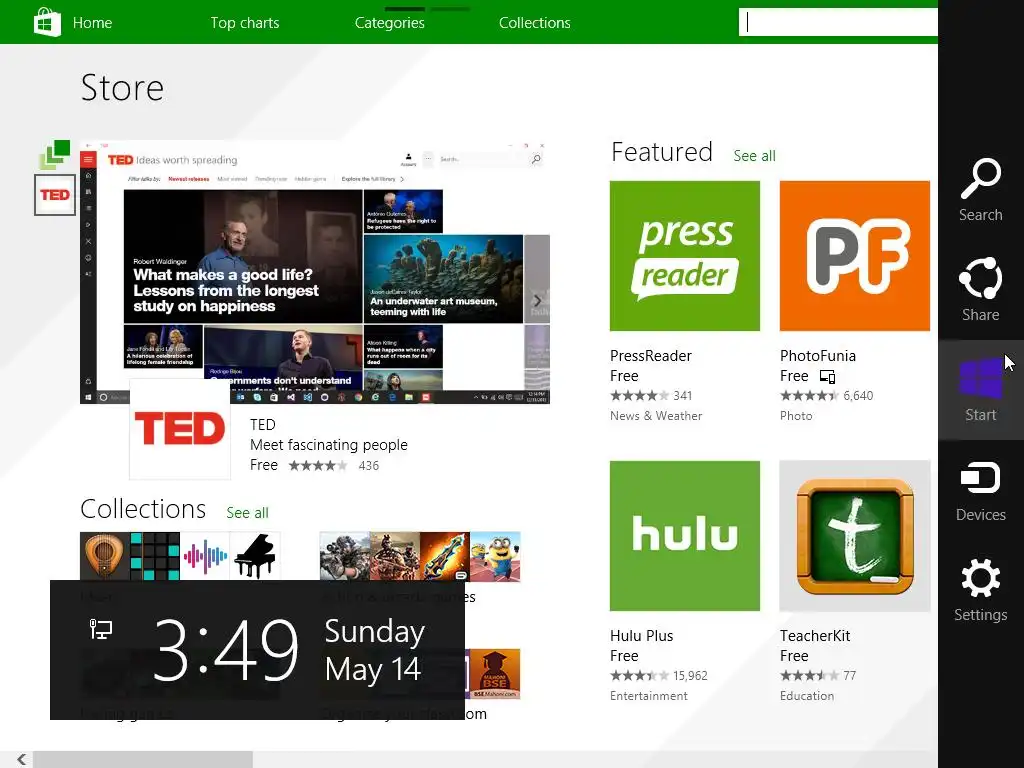Viewport: 1024px width, 768px height.
Task: Click the next arrow in TED screenshot
Action: pyautogui.click(x=537, y=300)
